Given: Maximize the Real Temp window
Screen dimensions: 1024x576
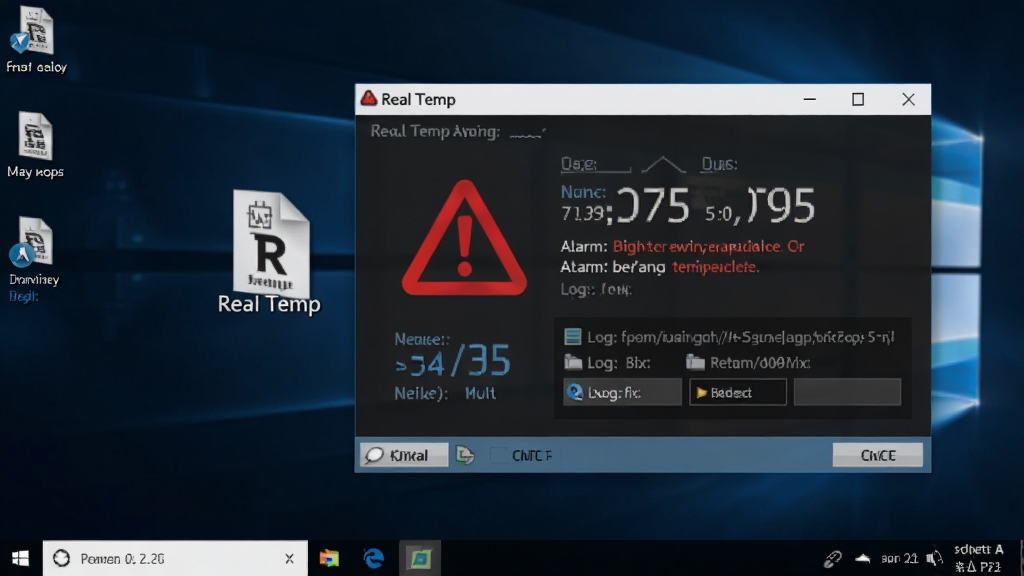Looking at the screenshot, I should (858, 99).
